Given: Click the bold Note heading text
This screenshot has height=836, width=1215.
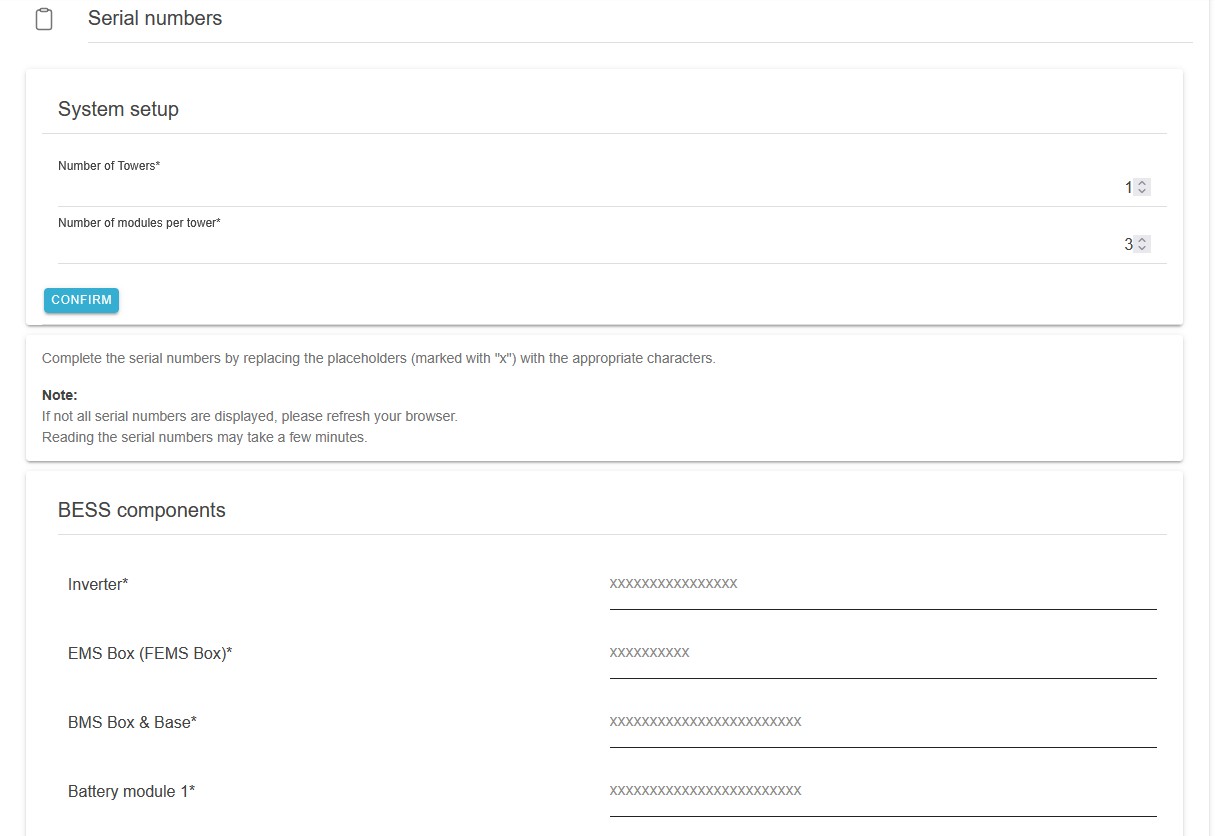Looking at the screenshot, I should 60,395.
